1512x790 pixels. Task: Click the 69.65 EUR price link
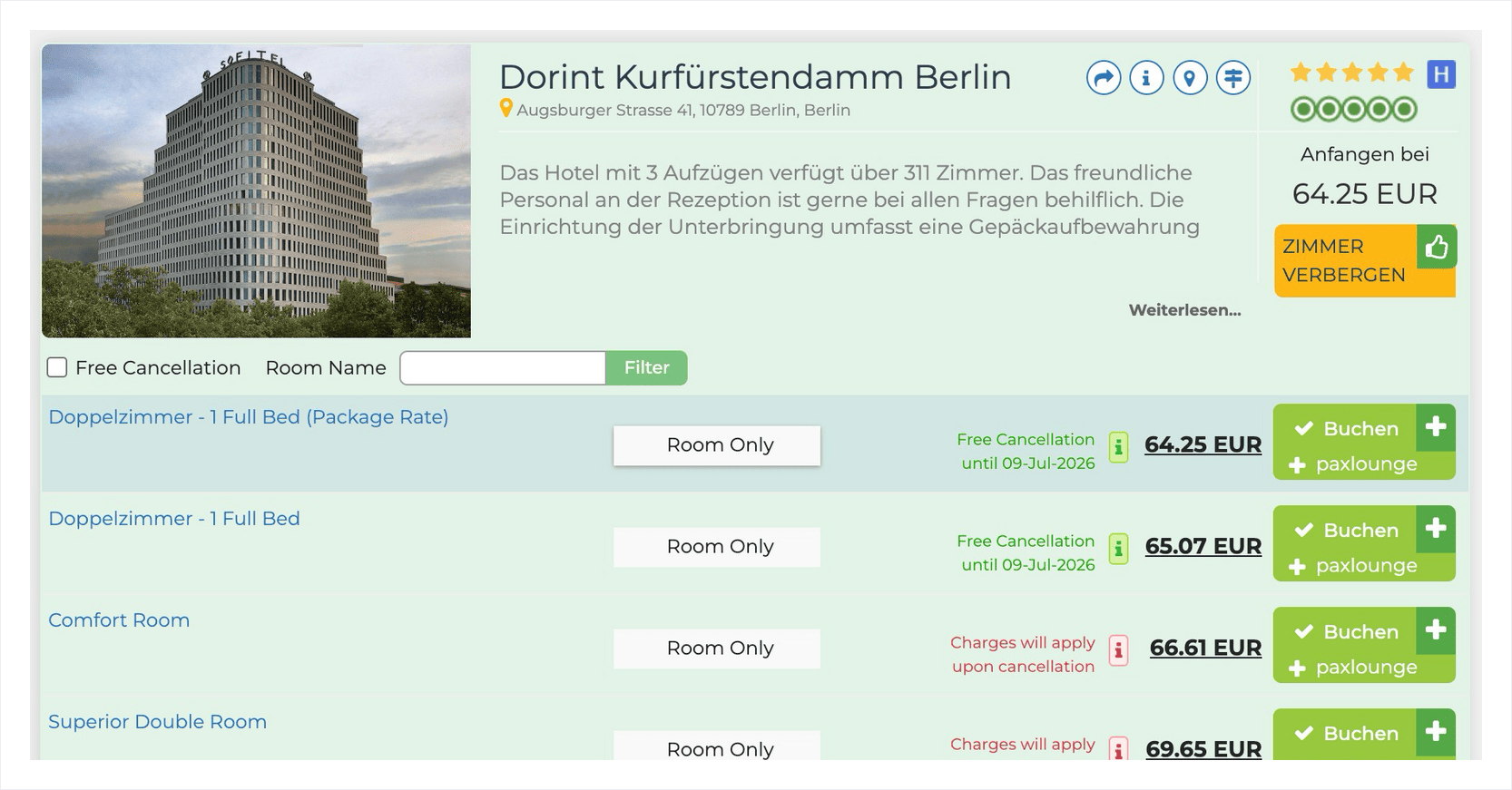pyautogui.click(x=1203, y=749)
